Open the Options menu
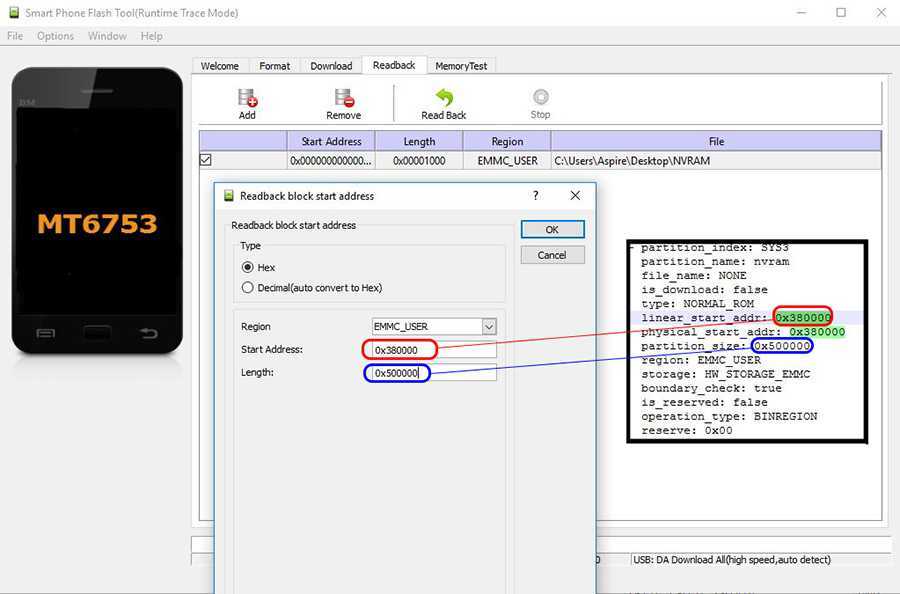Screen dimensions: 900x594 pyautogui.click(x=55, y=36)
